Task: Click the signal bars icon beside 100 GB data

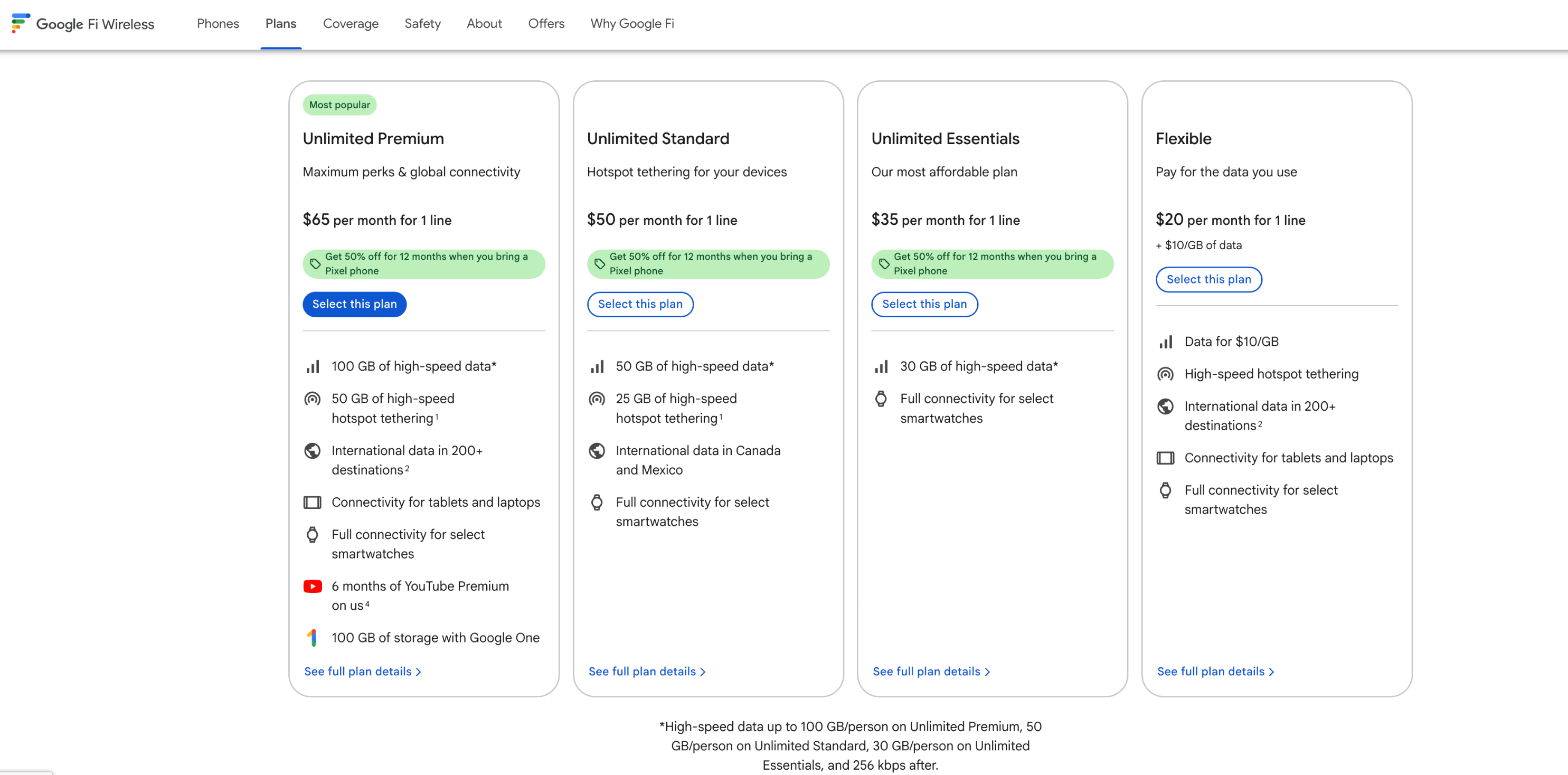Action: click(312, 366)
